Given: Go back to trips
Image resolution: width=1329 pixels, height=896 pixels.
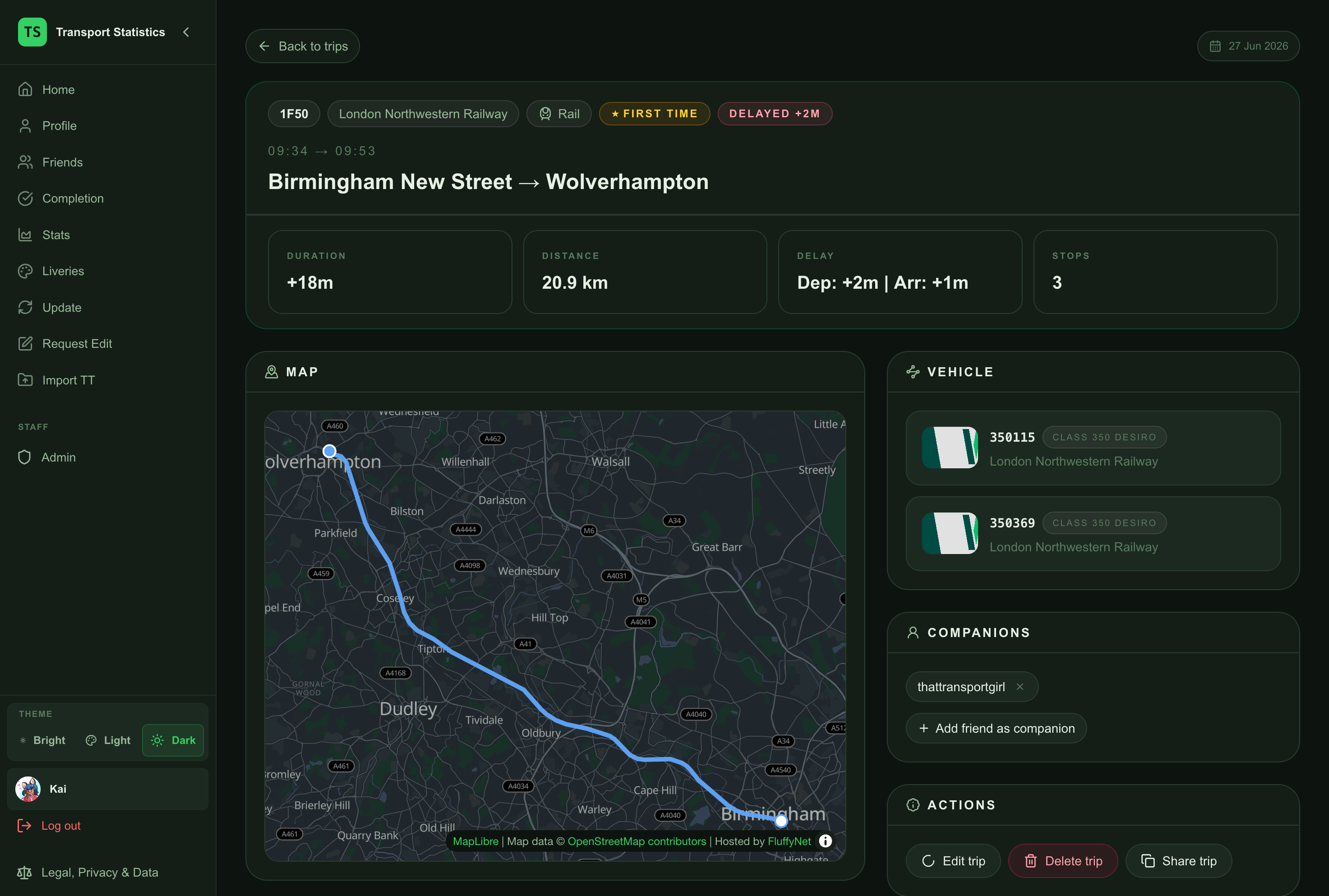Looking at the screenshot, I should coord(302,46).
